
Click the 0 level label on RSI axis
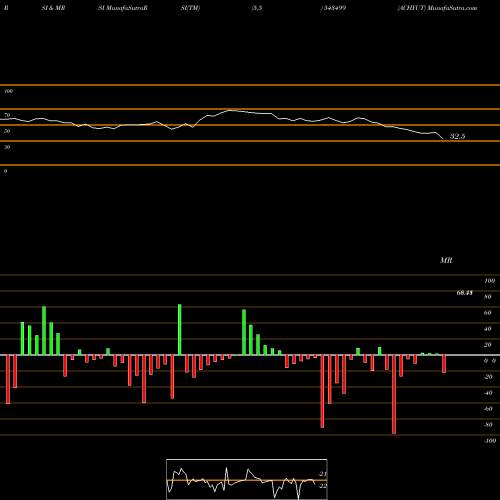tap(5, 171)
